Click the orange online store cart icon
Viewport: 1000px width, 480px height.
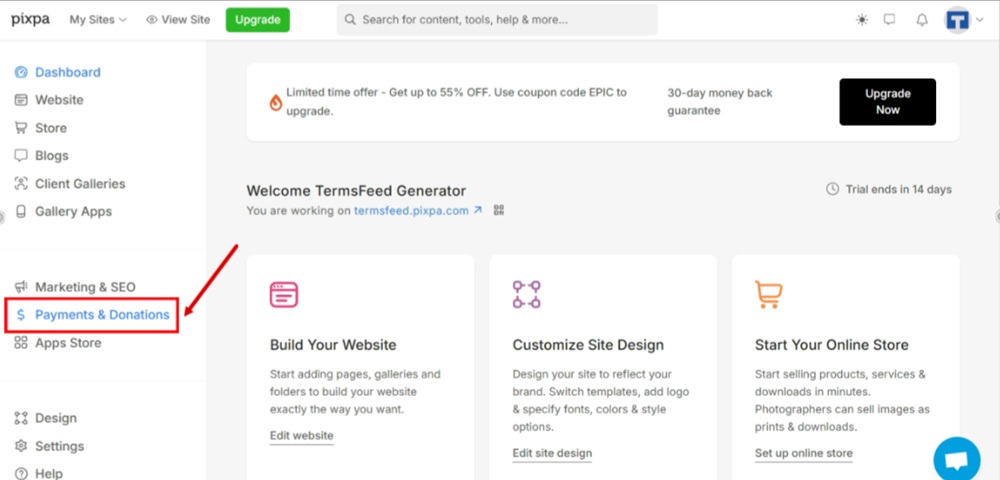click(768, 295)
